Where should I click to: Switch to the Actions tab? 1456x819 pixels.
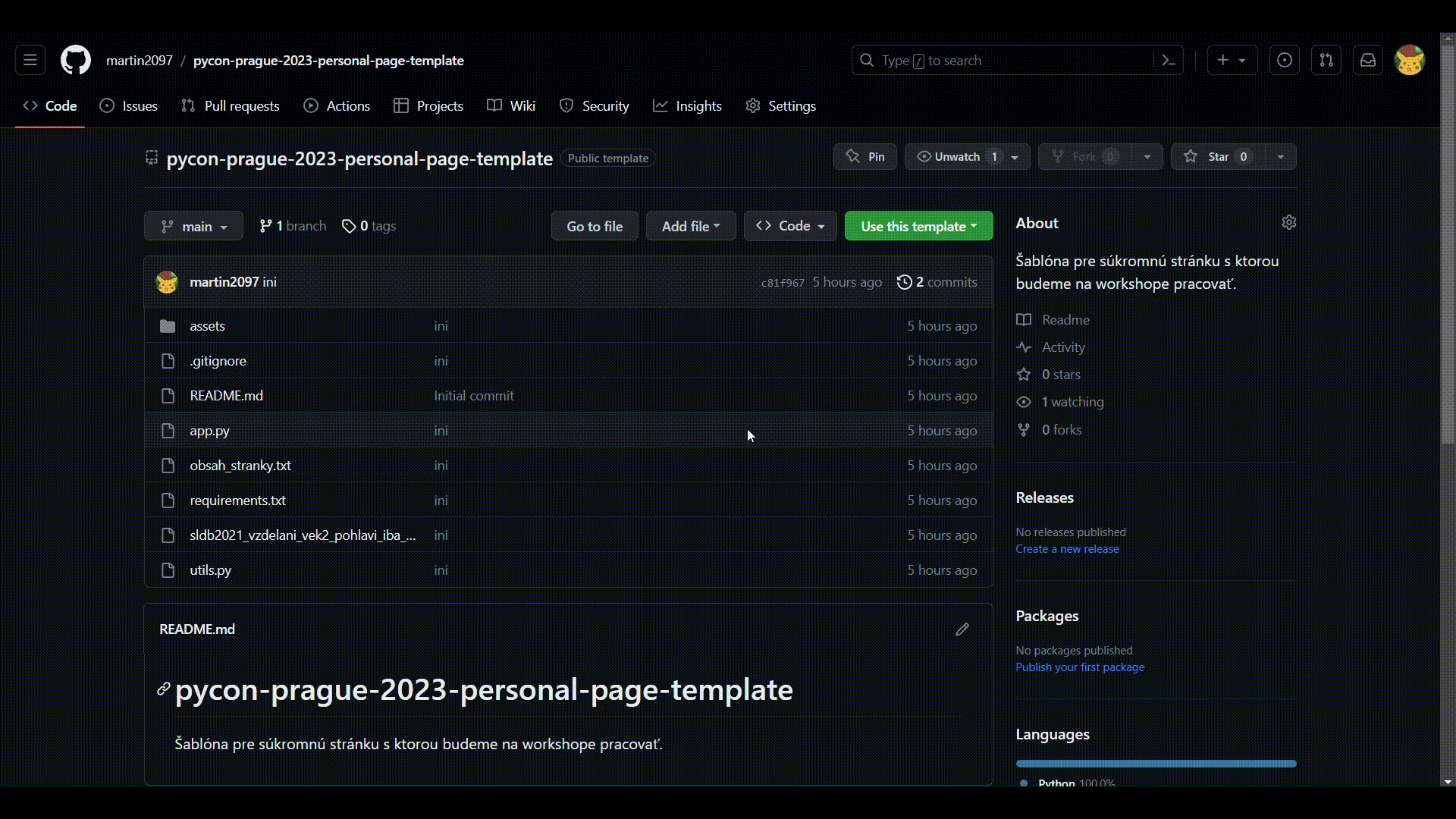(x=337, y=106)
